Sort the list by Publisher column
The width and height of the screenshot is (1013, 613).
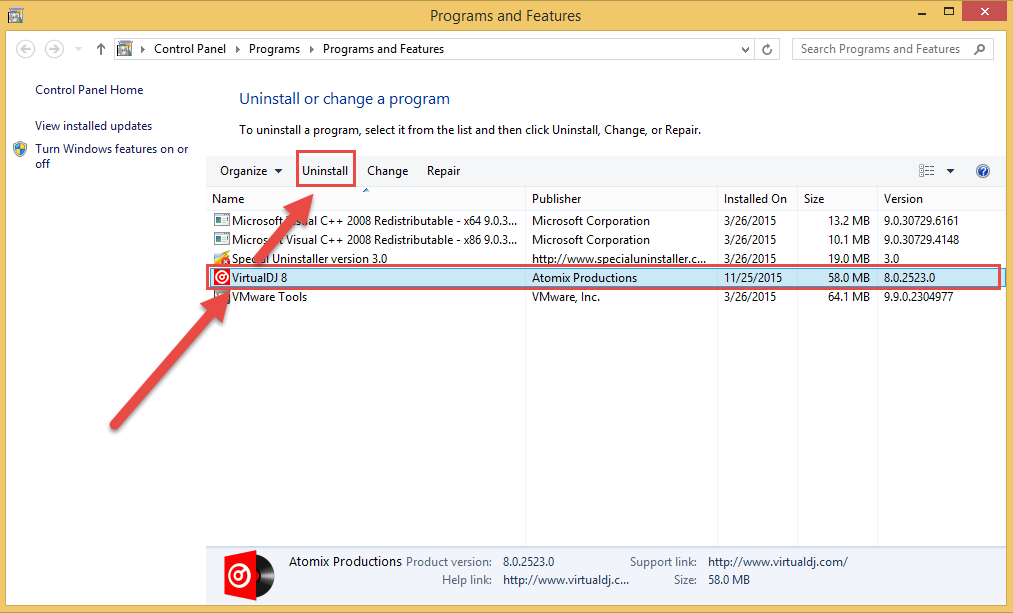(621, 199)
